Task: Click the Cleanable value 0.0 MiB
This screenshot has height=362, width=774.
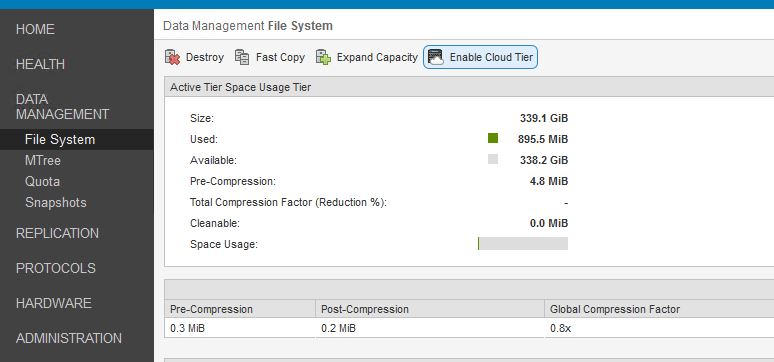Action: [549, 223]
